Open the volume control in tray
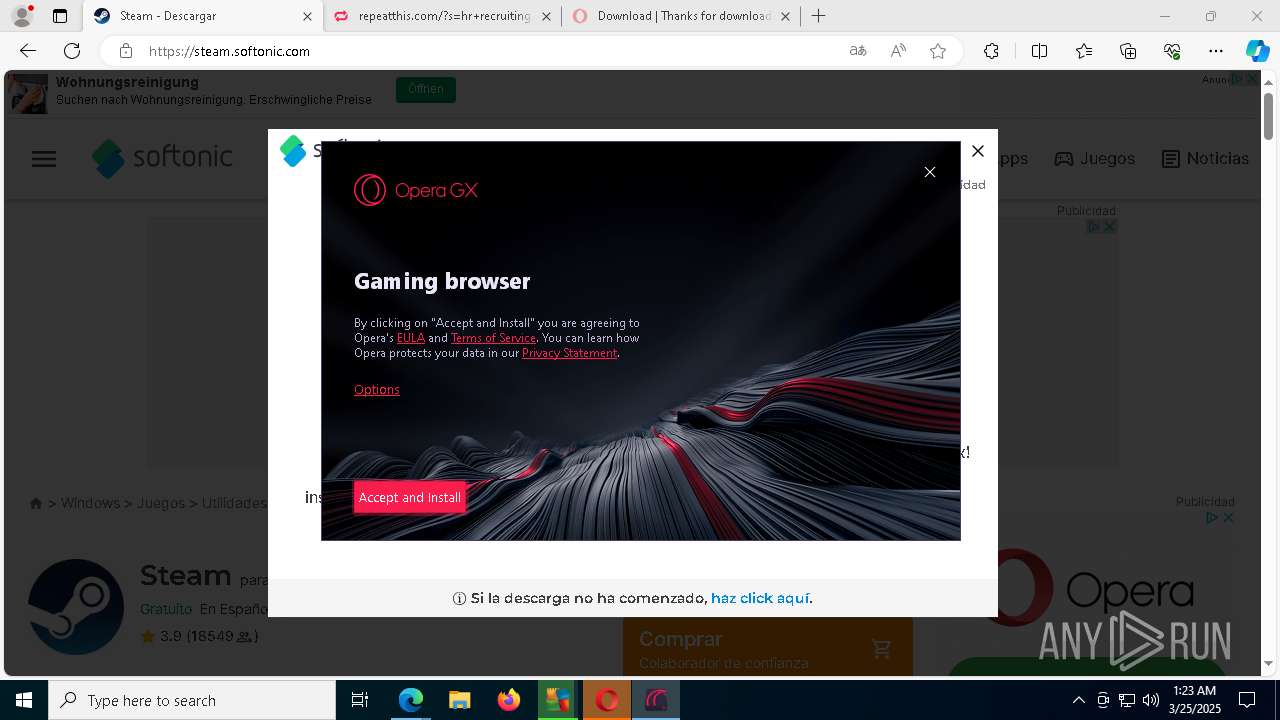1280x720 pixels. (1150, 700)
